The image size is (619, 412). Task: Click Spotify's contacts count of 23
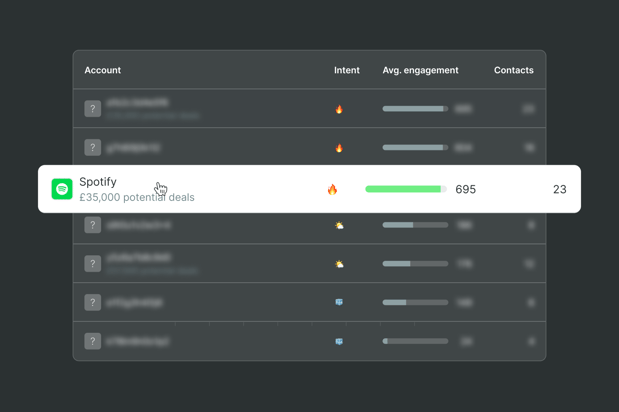pos(559,189)
